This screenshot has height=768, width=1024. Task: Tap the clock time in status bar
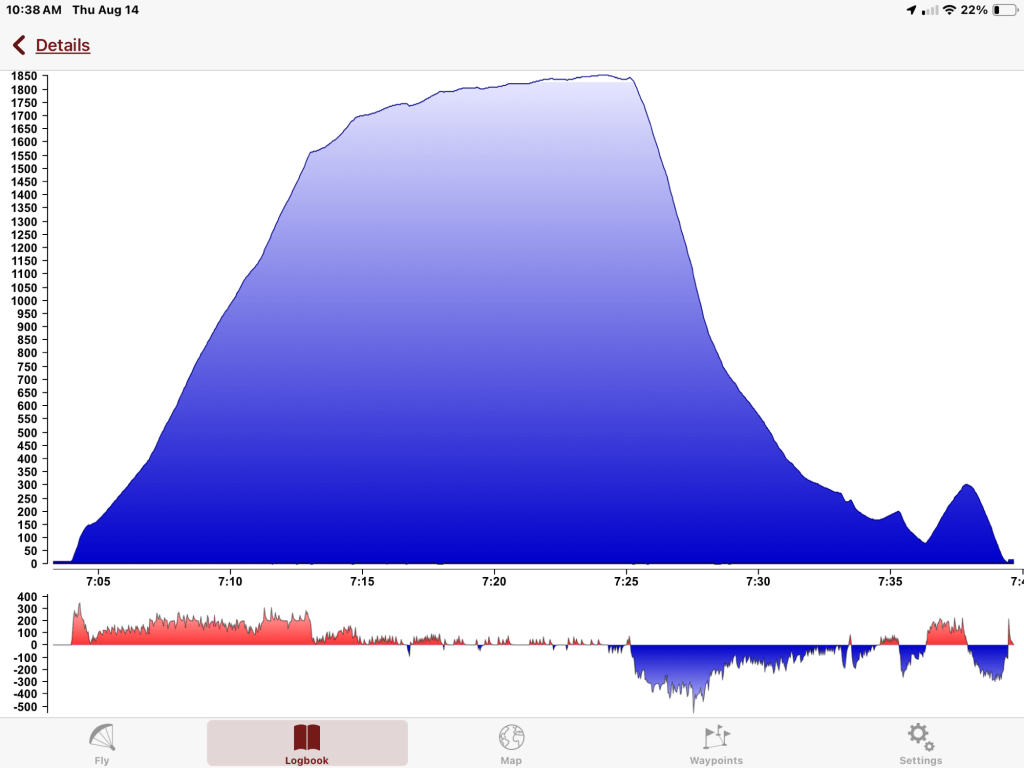click(33, 10)
